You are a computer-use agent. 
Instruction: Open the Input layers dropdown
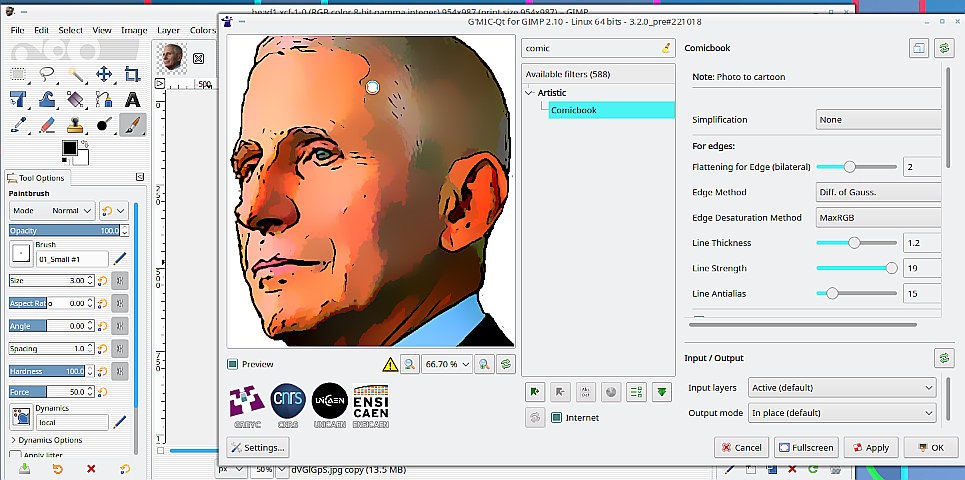pyautogui.click(x=841, y=388)
